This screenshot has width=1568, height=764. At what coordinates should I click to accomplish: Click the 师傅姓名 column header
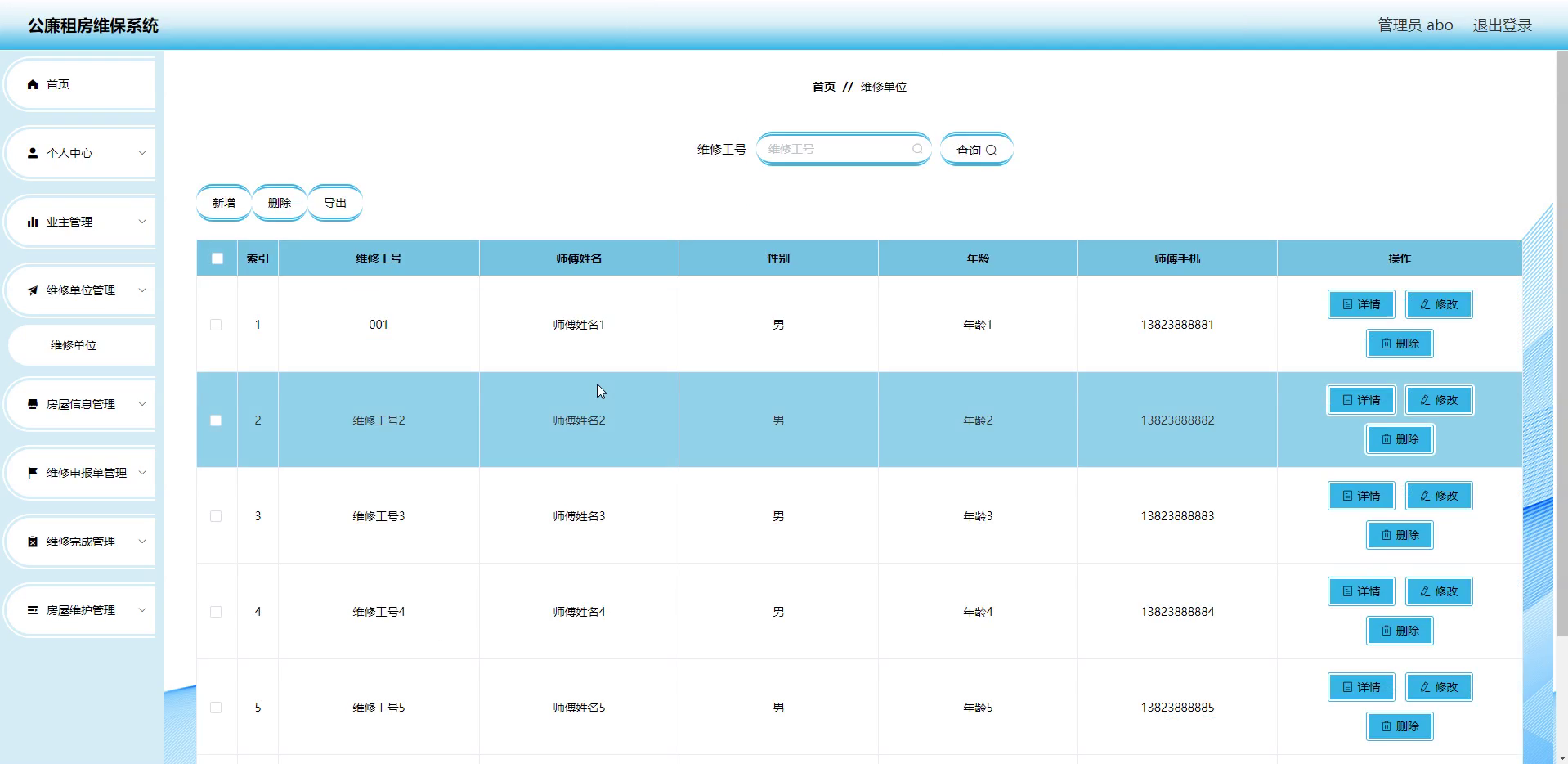[579, 258]
